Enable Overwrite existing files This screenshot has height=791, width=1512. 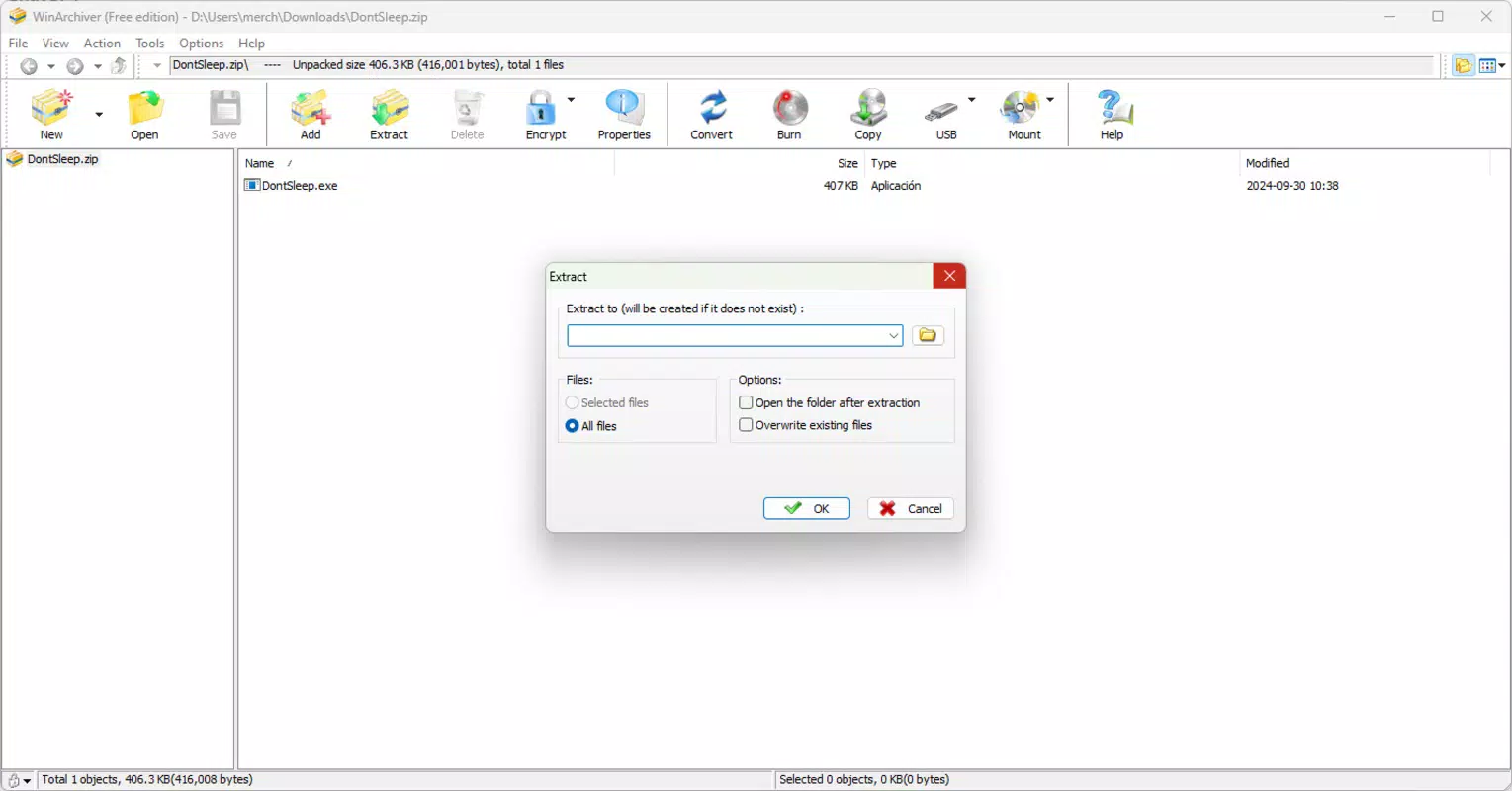[x=747, y=425]
